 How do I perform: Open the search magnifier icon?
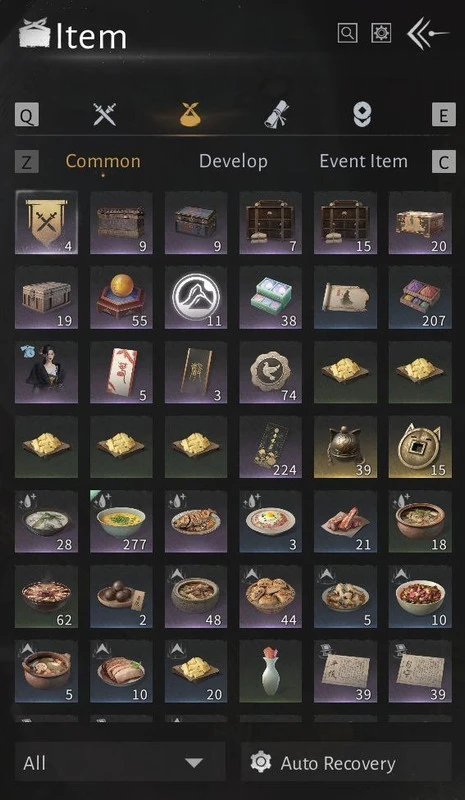pos(348,34)
